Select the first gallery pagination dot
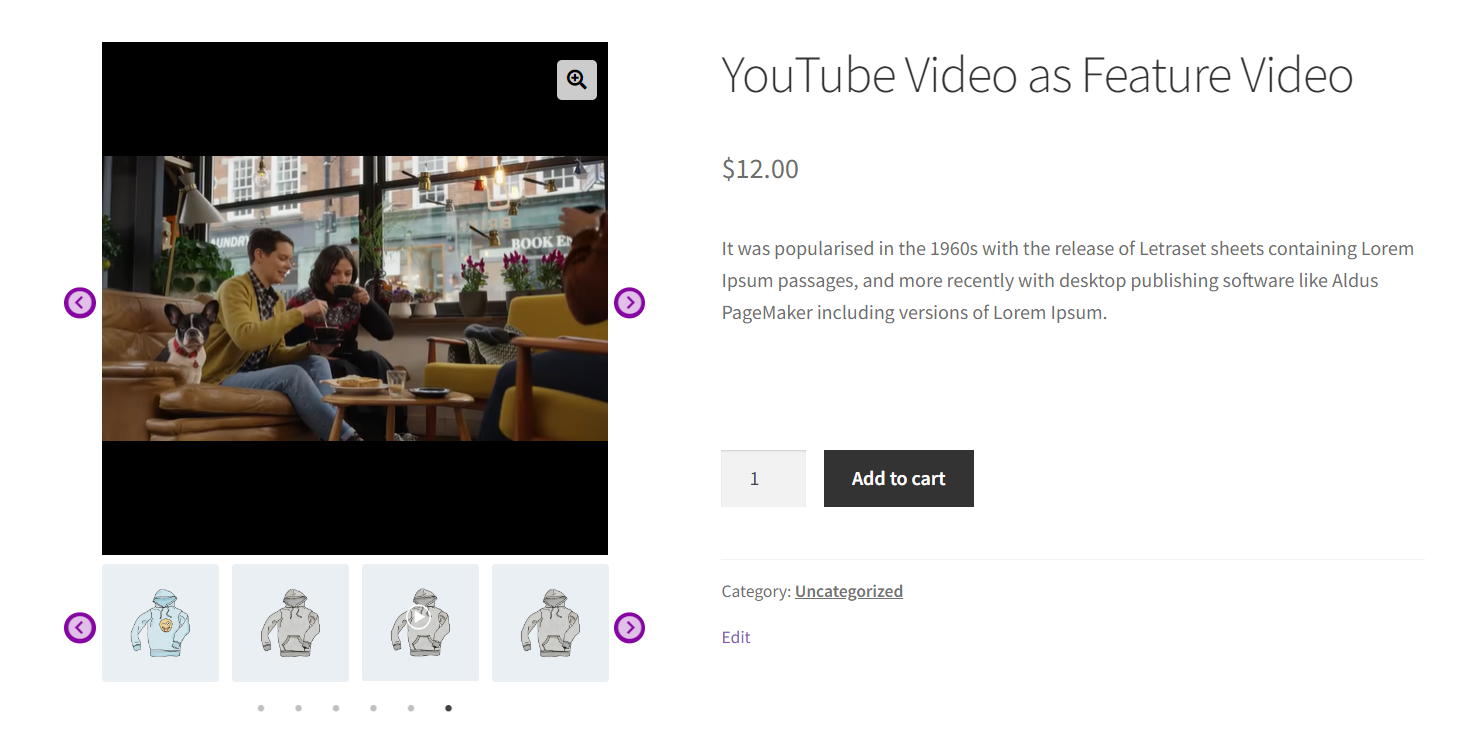The image size is (1467, 735). point(261,707)
